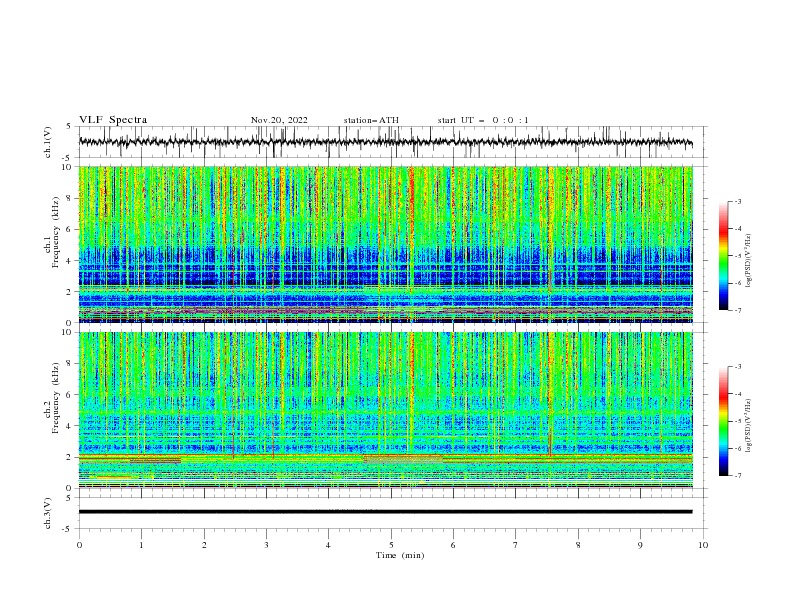
Task: Click the "start UT = 0:0:1" label
Action: [x=483, y=120]
